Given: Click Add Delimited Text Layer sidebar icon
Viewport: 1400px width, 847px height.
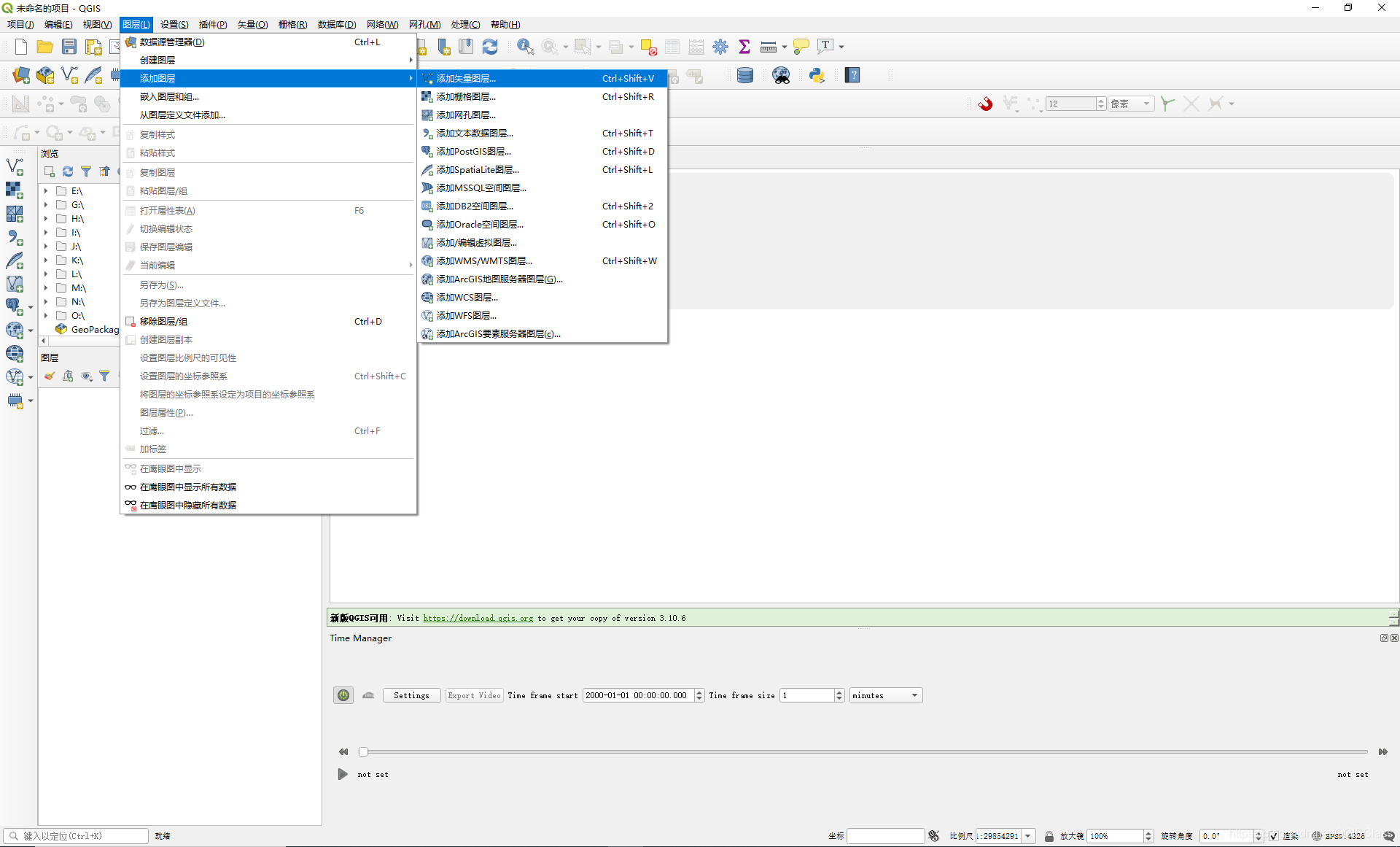Looking at the screenshot, I should (x=15, y=237).
